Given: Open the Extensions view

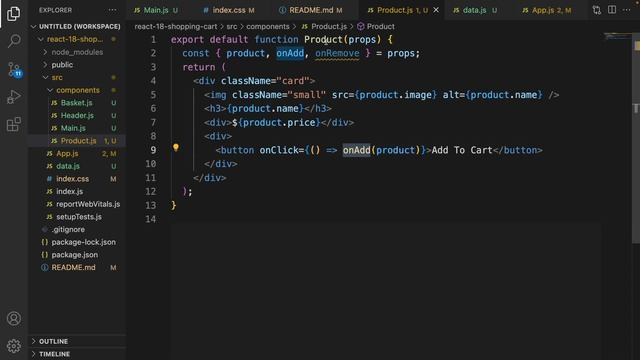Looking at the screenshot, I should pos(13,124).
